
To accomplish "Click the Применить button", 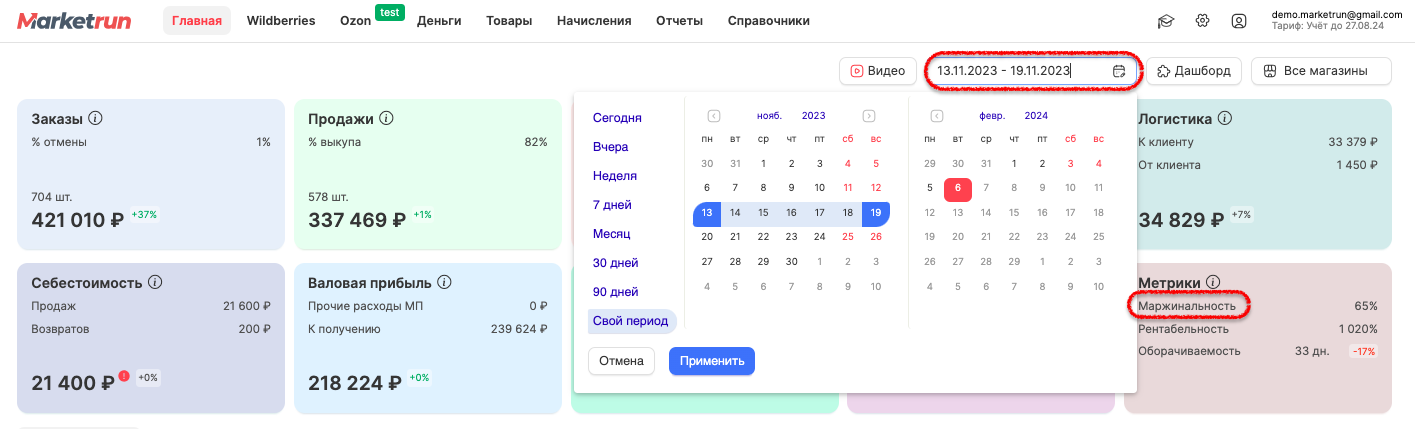I will (x=712, y=361).
